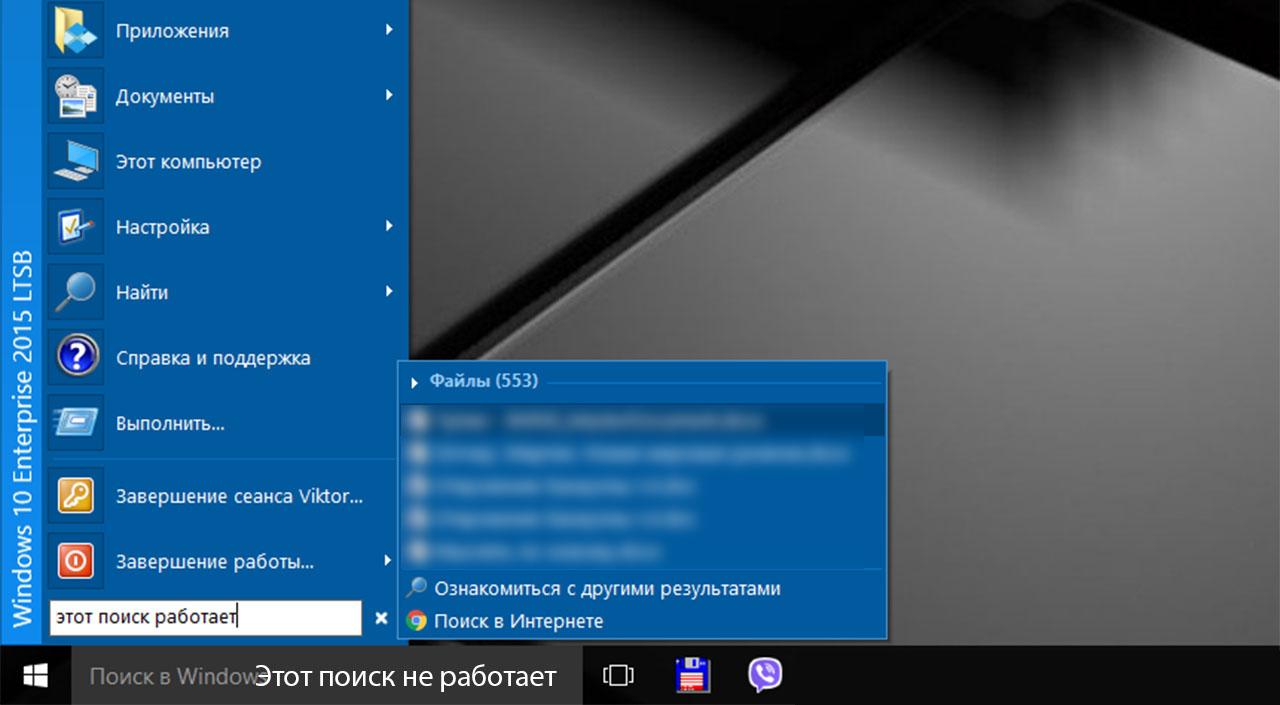Click the This Computer monitor icon
Image resolution: width=1280 pixels, height=705 pixels.
click(76, 162)
